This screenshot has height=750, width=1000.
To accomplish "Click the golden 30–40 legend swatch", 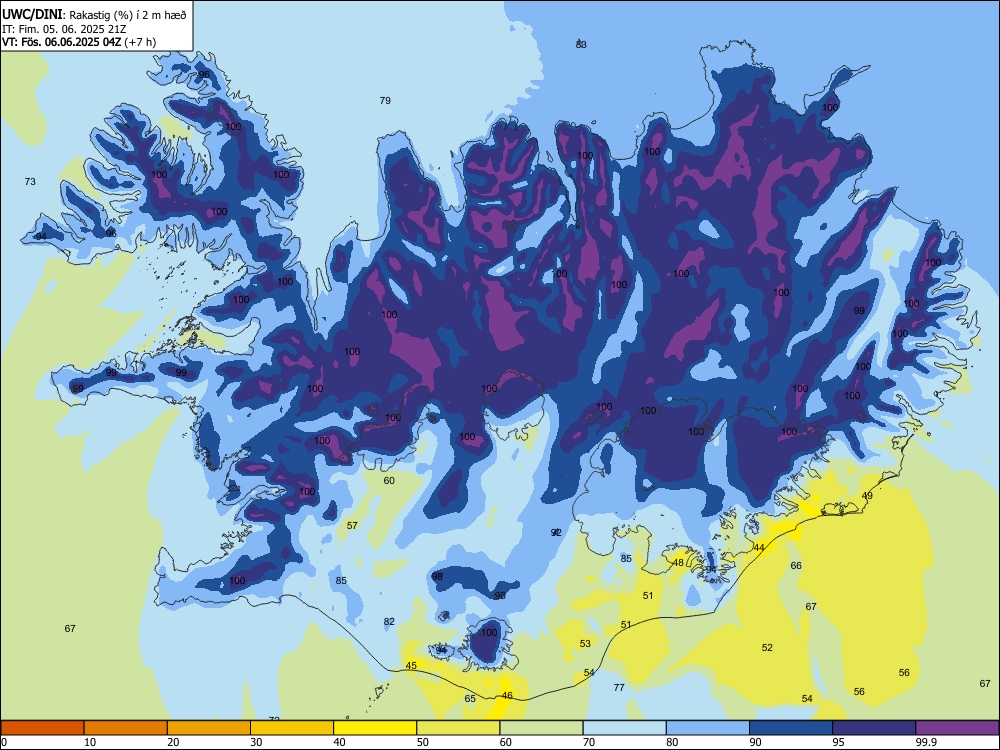I will pyautogui.click(x=292, y=728).
